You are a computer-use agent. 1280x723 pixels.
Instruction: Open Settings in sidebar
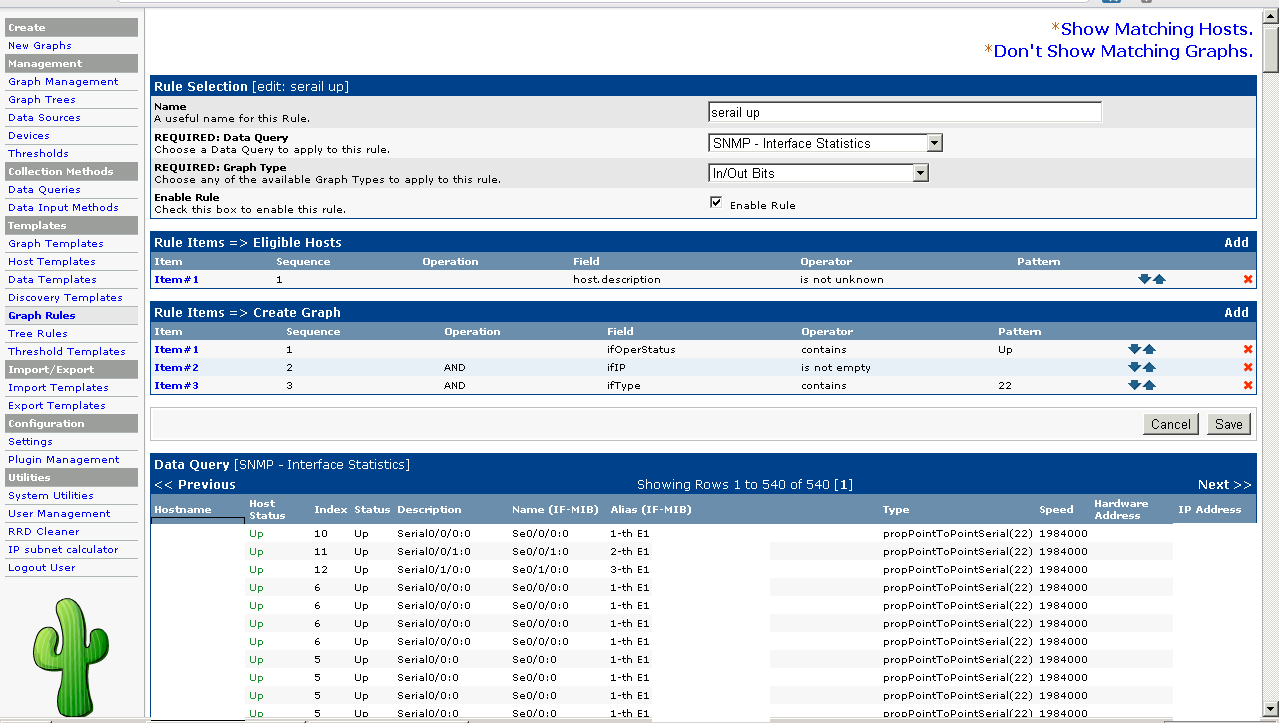[x=30, y=442]
